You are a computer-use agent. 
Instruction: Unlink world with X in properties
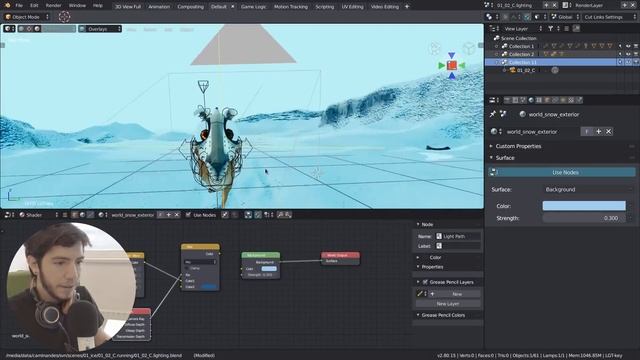(x=609, y=131)
